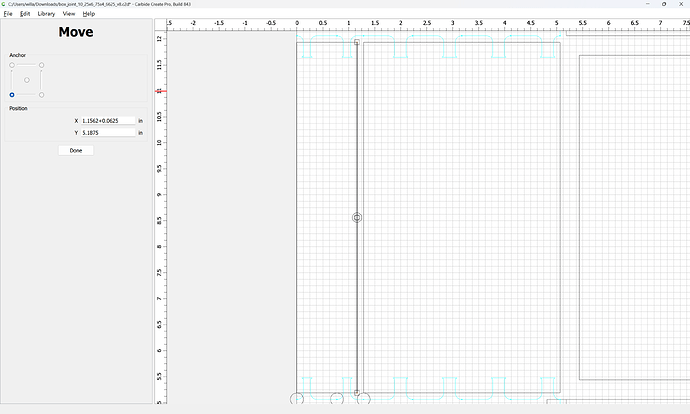Minimize the Carbide Create window
Viewport: 690px width, 414px height.
[648, 4]
